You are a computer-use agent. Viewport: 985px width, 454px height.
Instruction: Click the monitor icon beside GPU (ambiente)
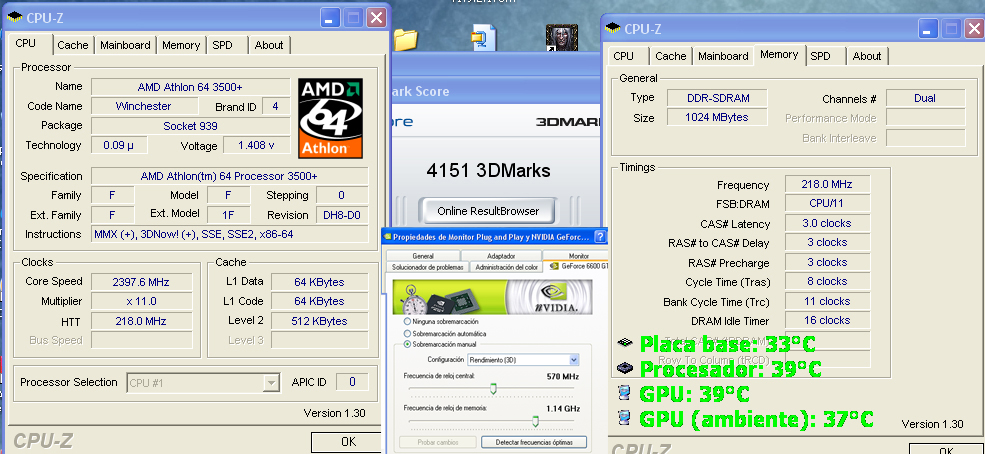click(x=625, y=418)
